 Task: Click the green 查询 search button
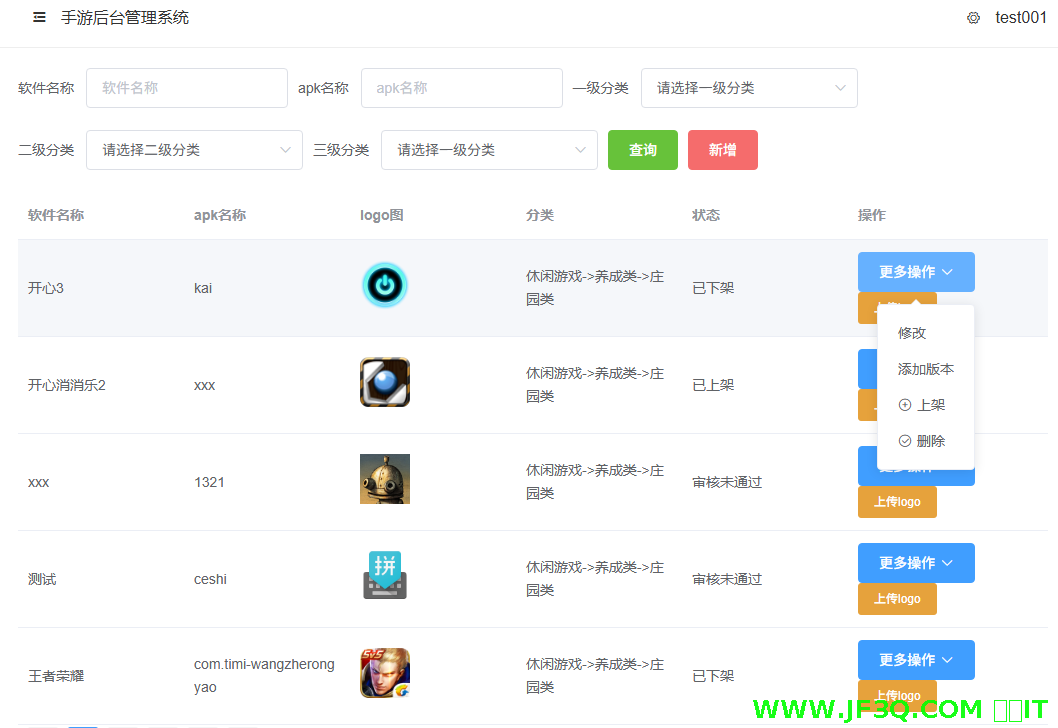pyautogui.click(x=642, y=149)
